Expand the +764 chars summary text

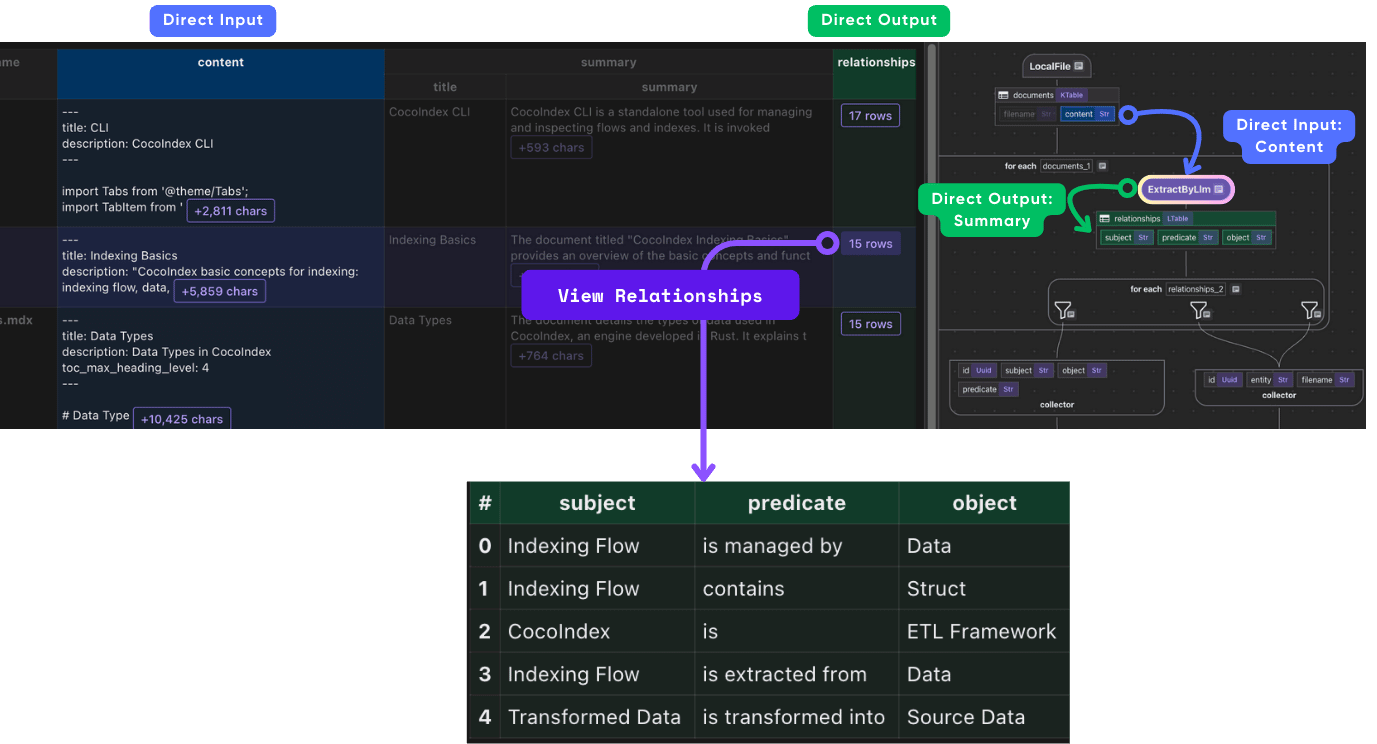(x=550, y=355)
